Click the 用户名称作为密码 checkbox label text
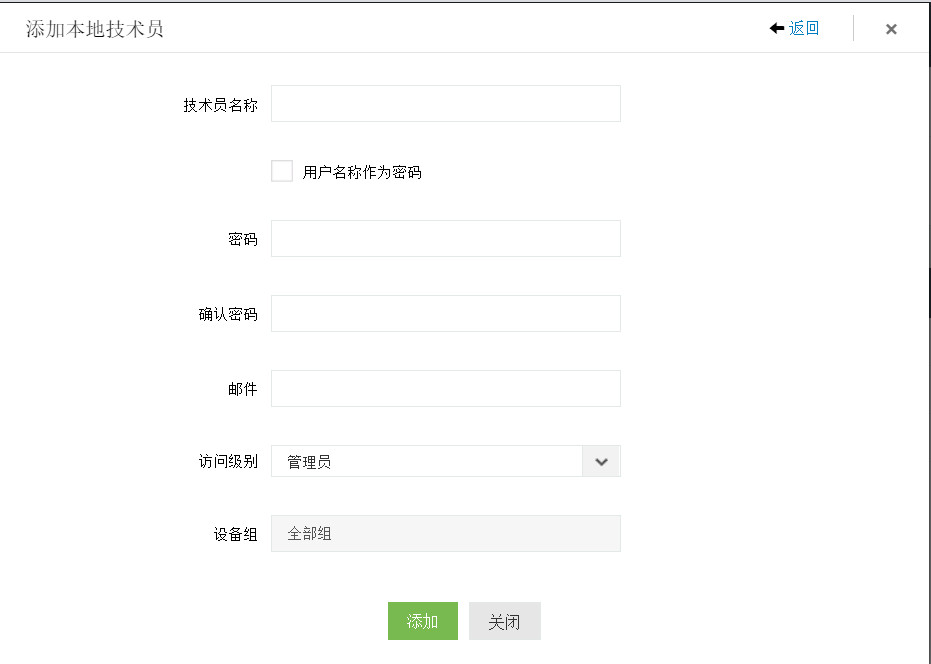931x664 pixels. coord(362,172)
